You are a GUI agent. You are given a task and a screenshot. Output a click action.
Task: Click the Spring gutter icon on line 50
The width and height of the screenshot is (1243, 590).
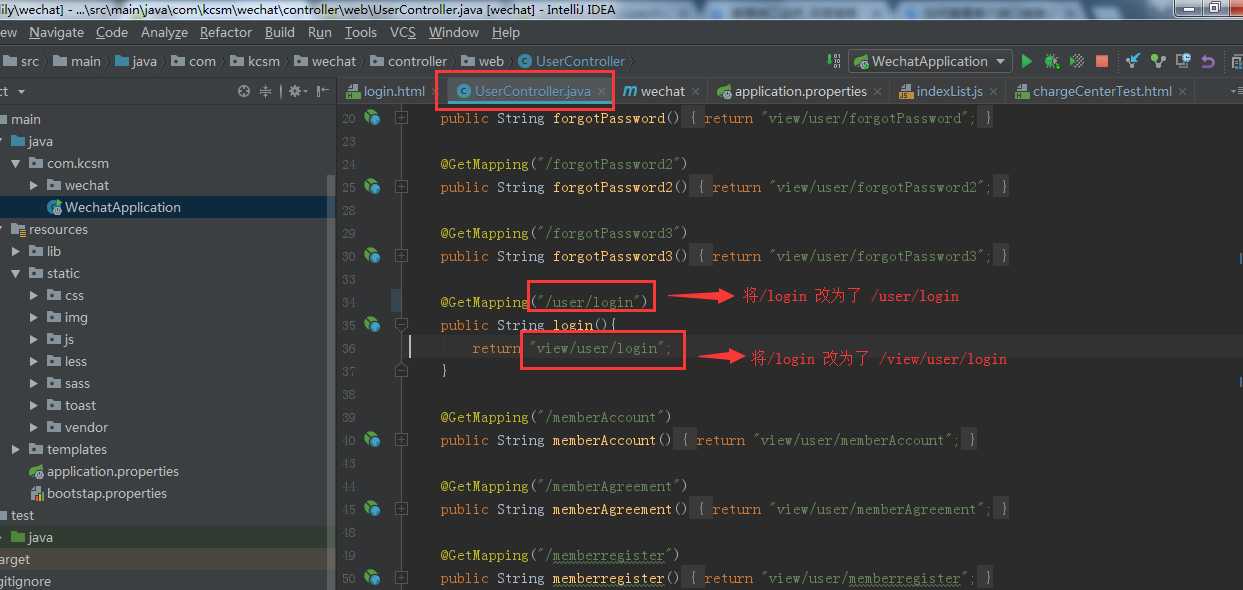click(x=372, y=578)
